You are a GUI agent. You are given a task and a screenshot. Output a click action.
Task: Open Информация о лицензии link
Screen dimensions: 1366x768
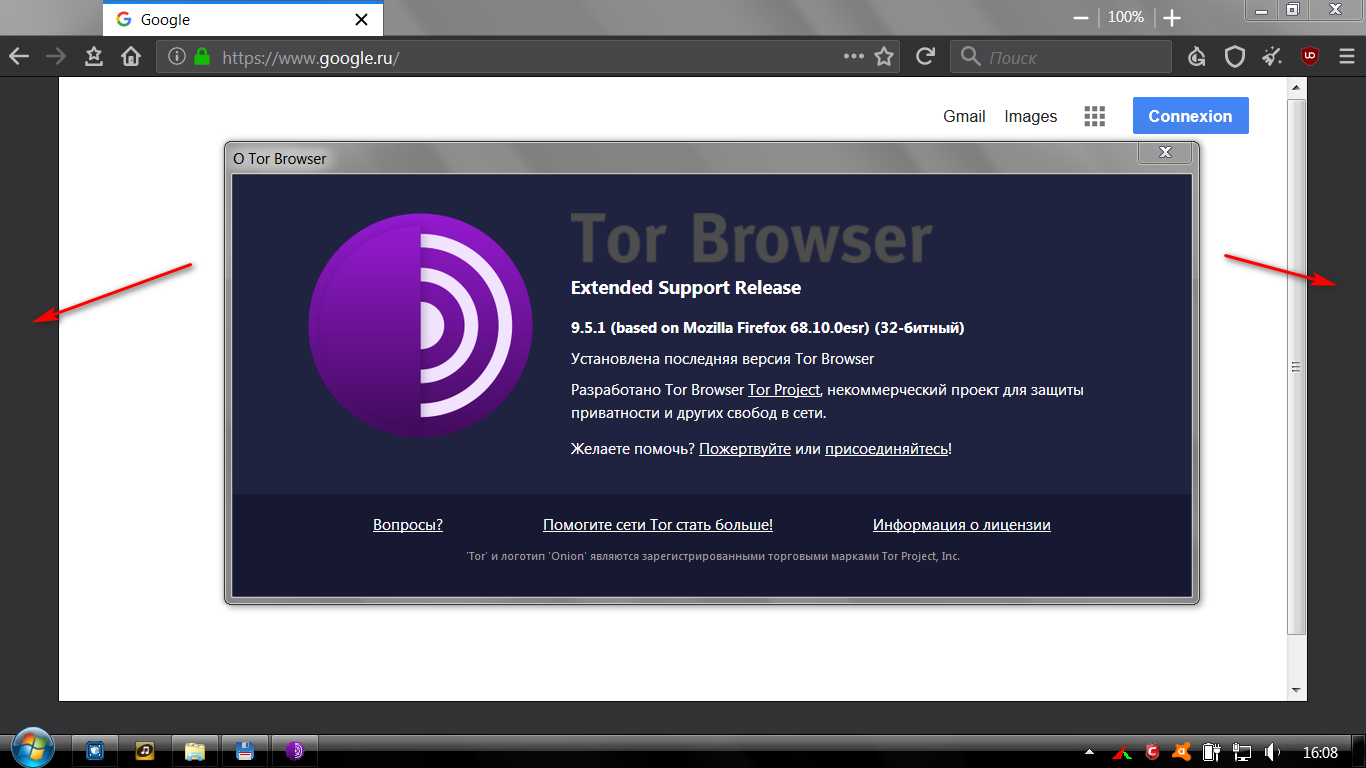(x=962, y=525)
